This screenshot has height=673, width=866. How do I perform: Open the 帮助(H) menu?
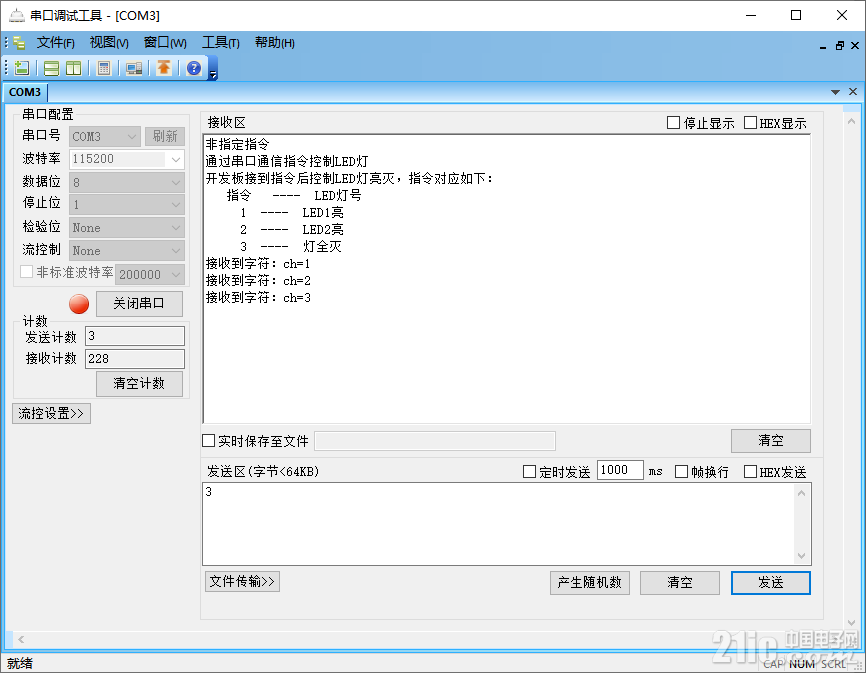tap(274, 43)
